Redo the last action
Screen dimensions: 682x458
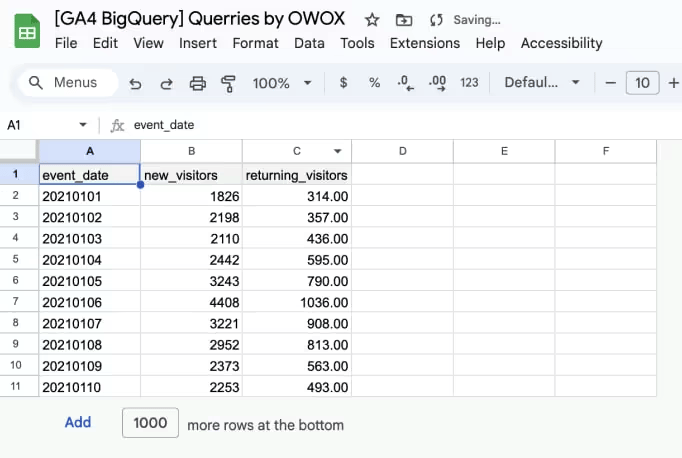(x=166, y=83)
